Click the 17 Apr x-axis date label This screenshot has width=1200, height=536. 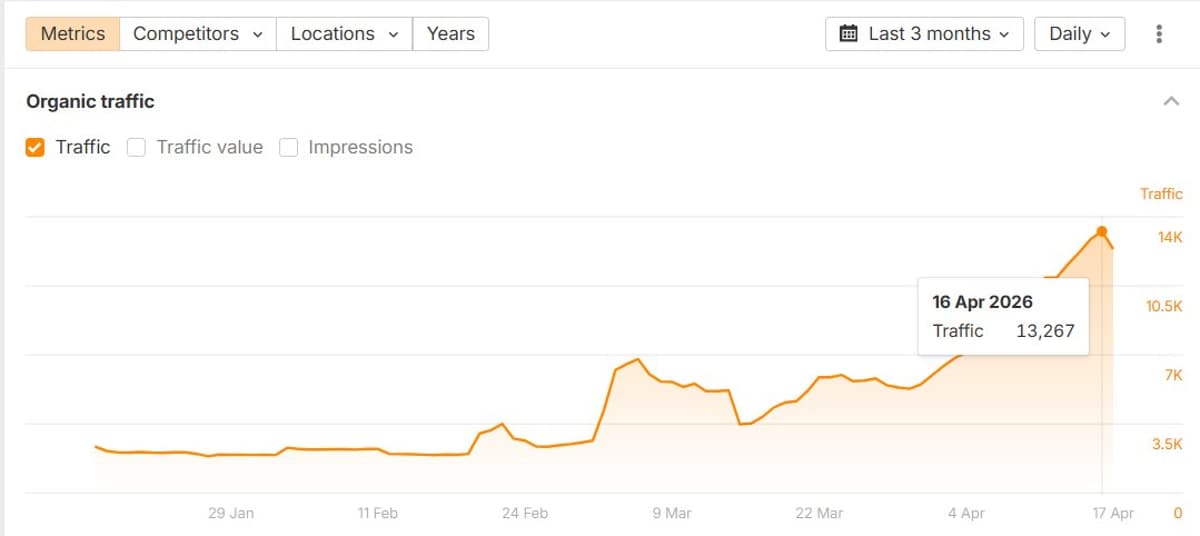pyautogui.click(x=1112, y=513)
